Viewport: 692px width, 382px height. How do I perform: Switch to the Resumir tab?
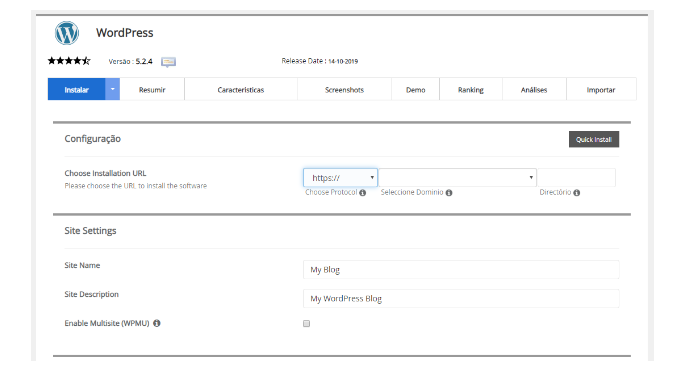(152, 90)
